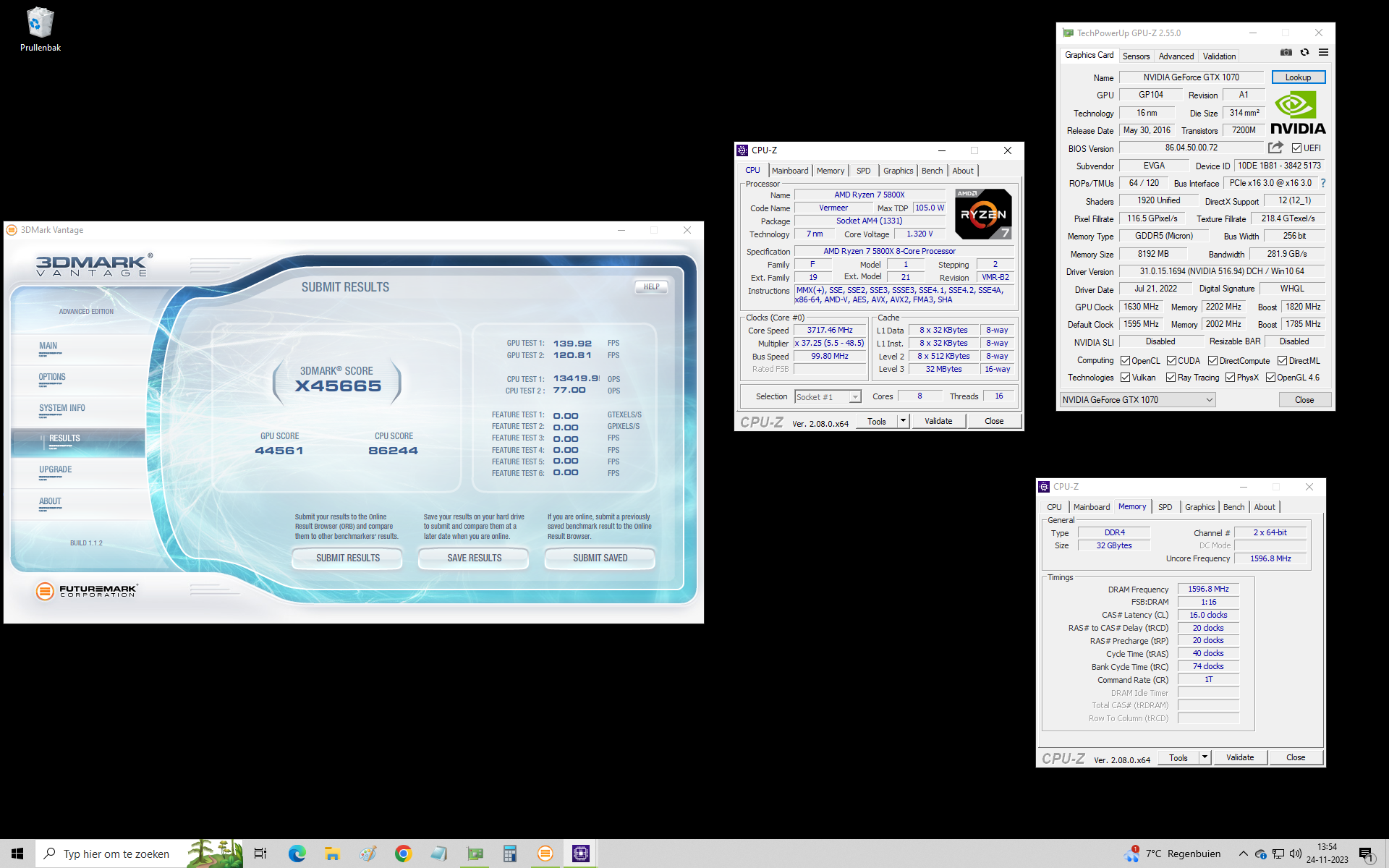1389x868 pixels.
Task: Open Mainboard tab in CPU-Z CPU window
Action: coord(790,171)
